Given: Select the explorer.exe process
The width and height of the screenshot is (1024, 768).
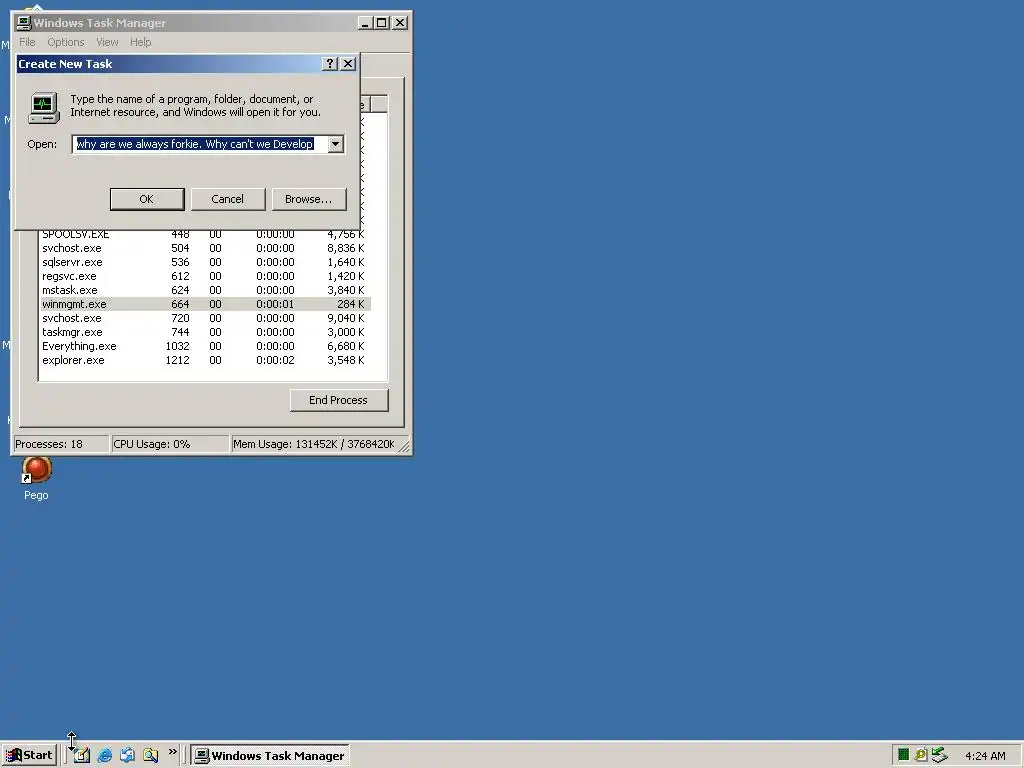Looking at the screenshot, I should click(205, 360).
